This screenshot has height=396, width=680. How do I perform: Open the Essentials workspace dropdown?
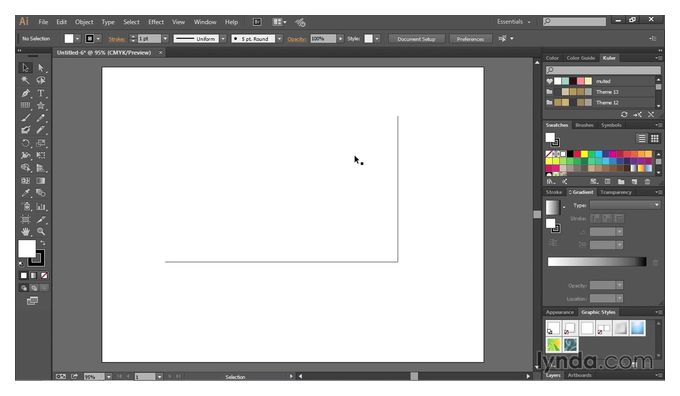[513, 22]
